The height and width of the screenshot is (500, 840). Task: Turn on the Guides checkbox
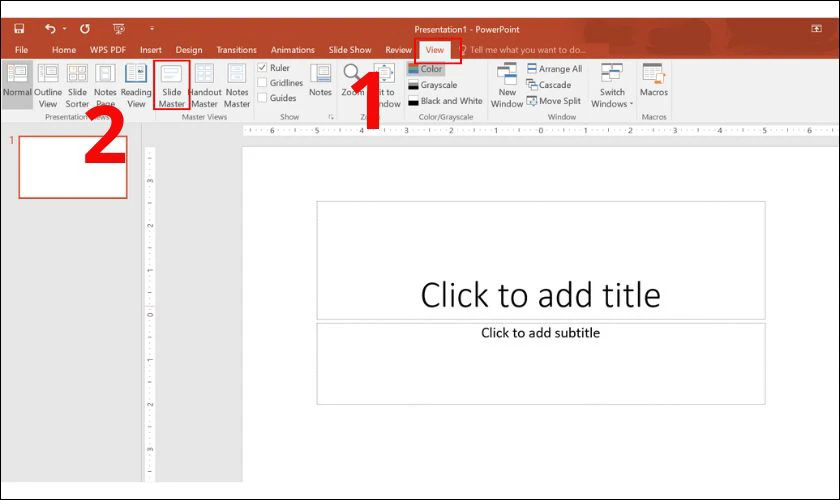262,98
